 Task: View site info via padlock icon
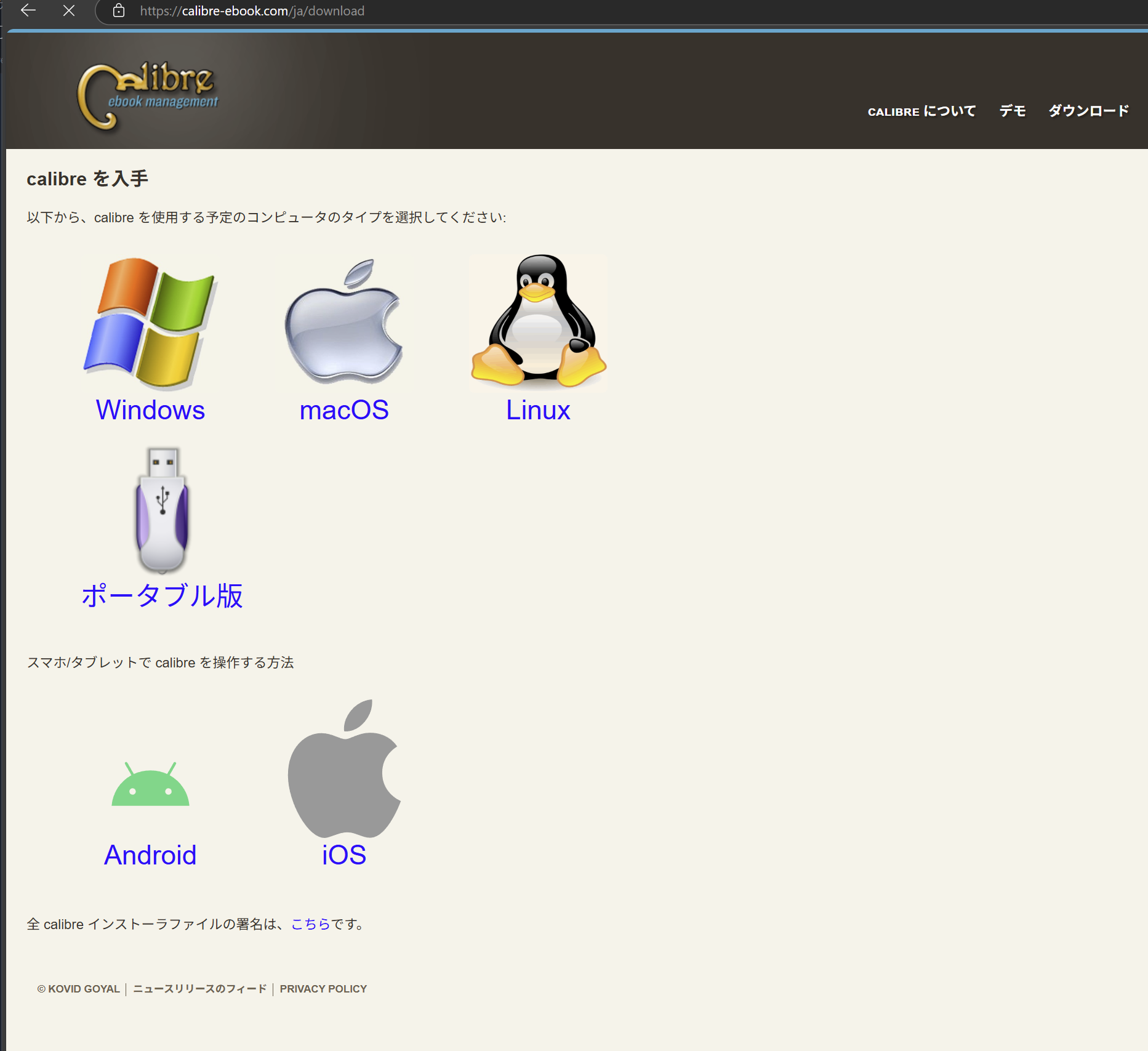[x=119, y=10]
